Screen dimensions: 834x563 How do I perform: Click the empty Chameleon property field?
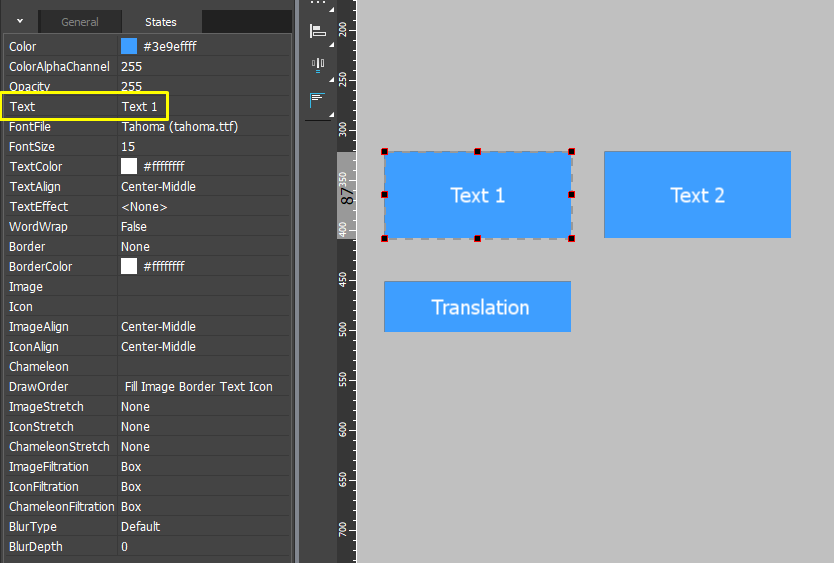(204, 367)
